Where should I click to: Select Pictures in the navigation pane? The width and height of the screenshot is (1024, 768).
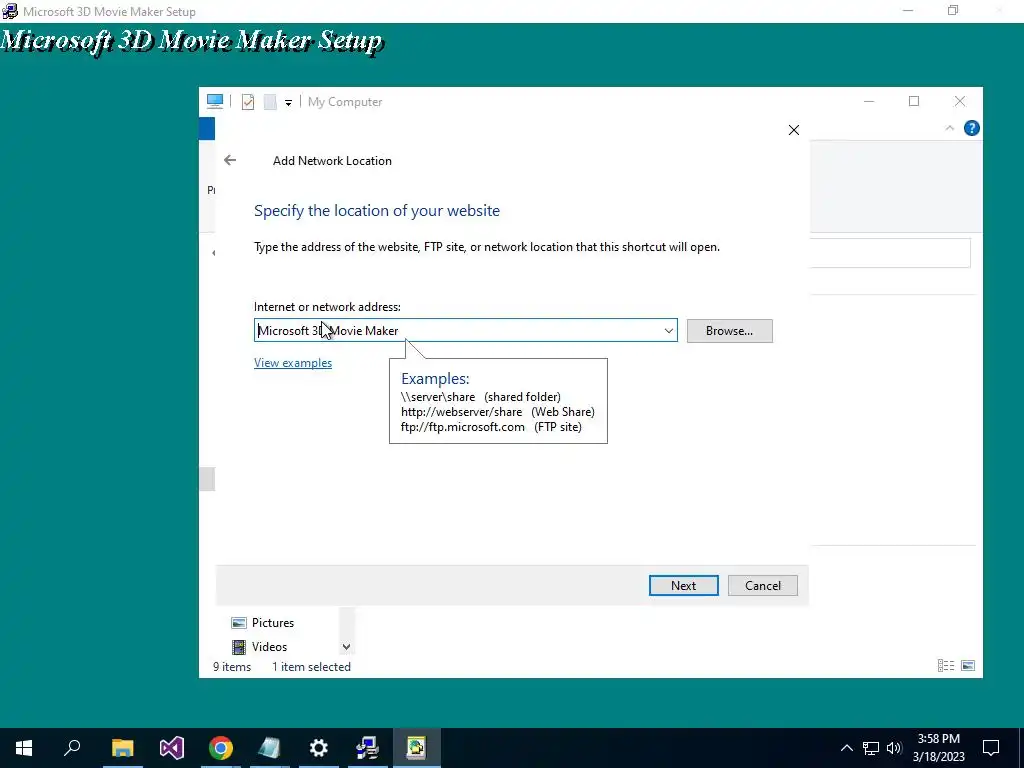click(263, 622)
